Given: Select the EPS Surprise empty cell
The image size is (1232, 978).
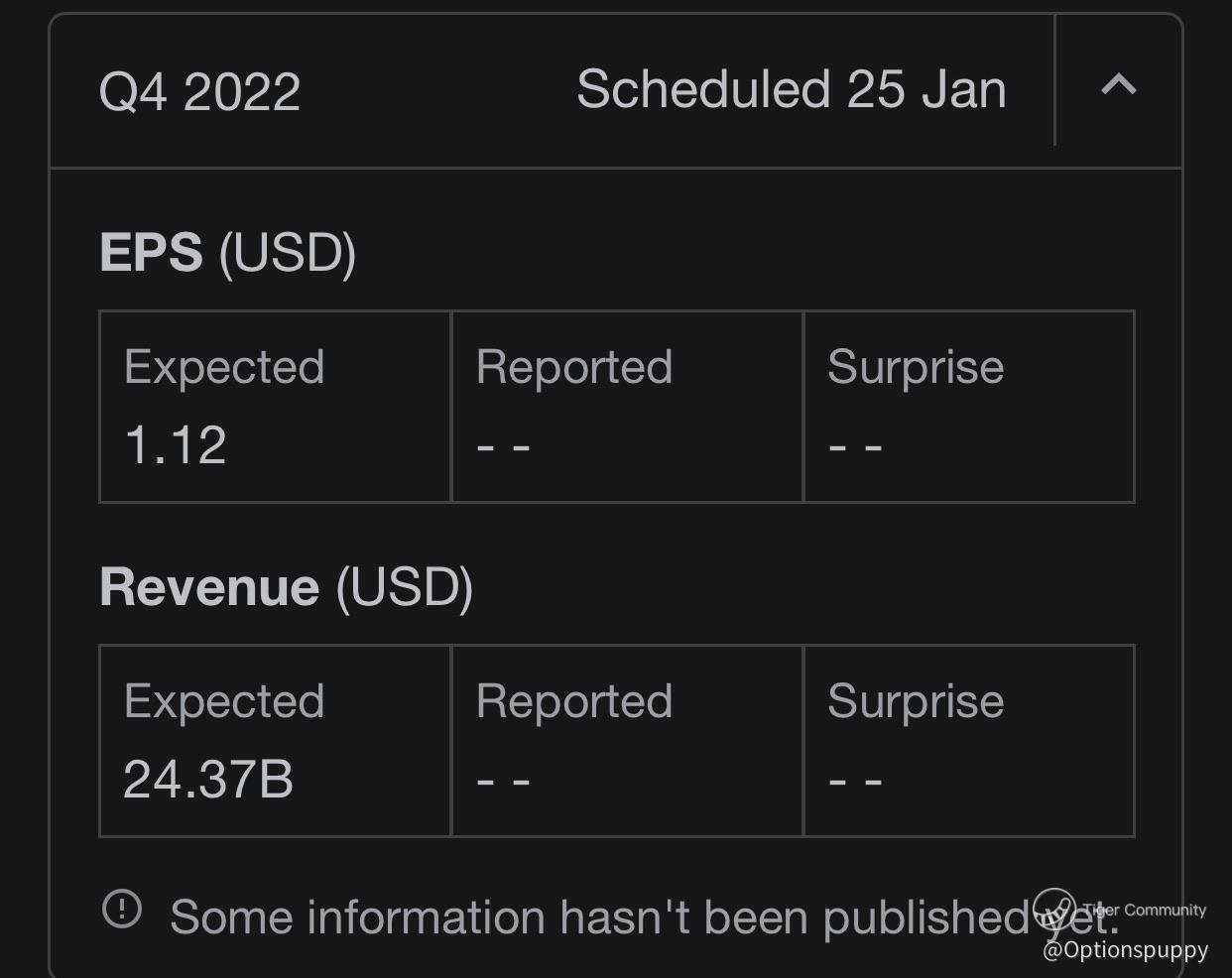Looking at the screenshot, I should pyautogui.click(x=968, y=407).
